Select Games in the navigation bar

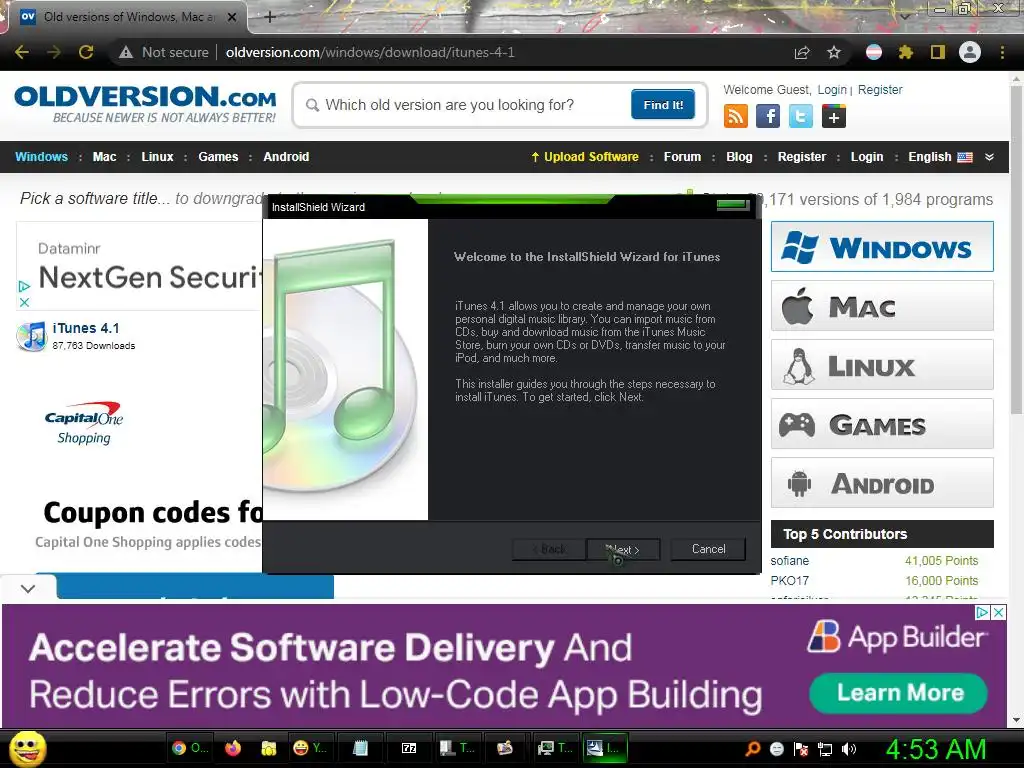pos(218,157)
